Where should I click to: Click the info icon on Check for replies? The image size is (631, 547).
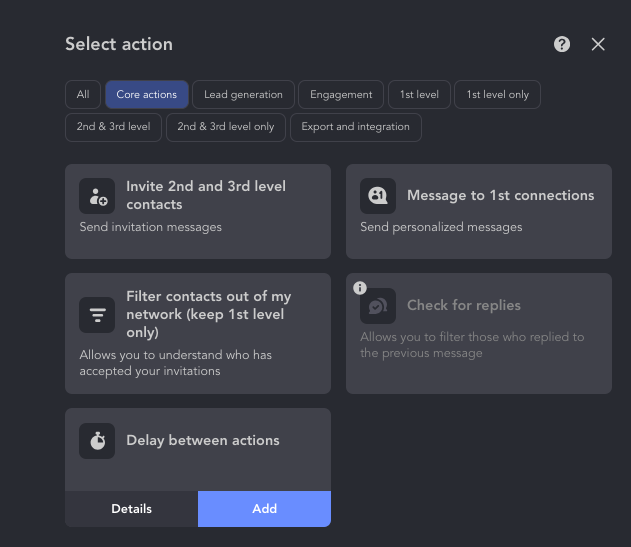point(360,288)
